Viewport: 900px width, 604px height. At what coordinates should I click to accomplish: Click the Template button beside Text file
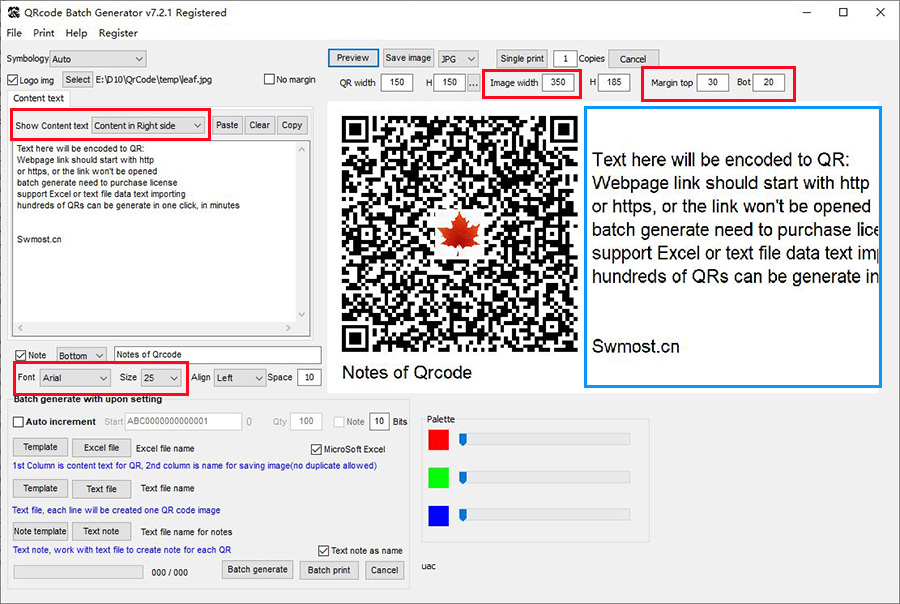tap(40, 488)
